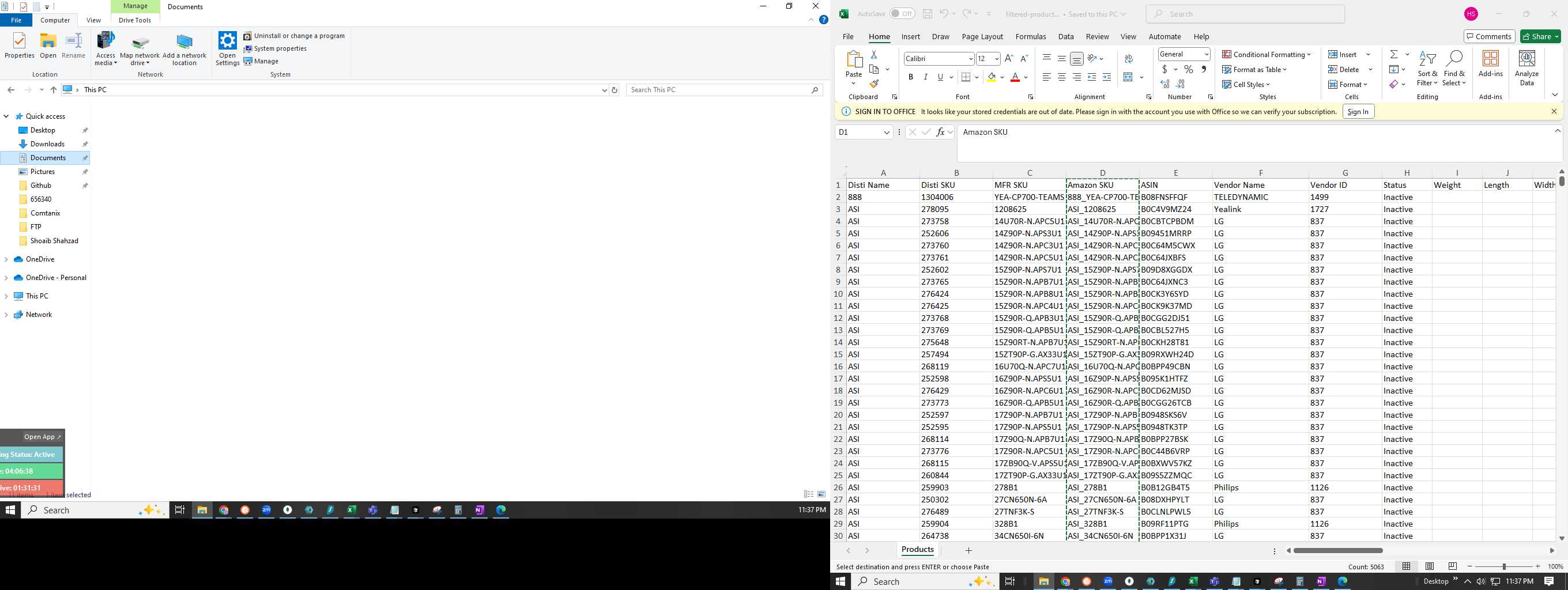Viewport: 1568px width, 590px height.
Task: Open the Automate tab in Excel
Action: 1164,36
